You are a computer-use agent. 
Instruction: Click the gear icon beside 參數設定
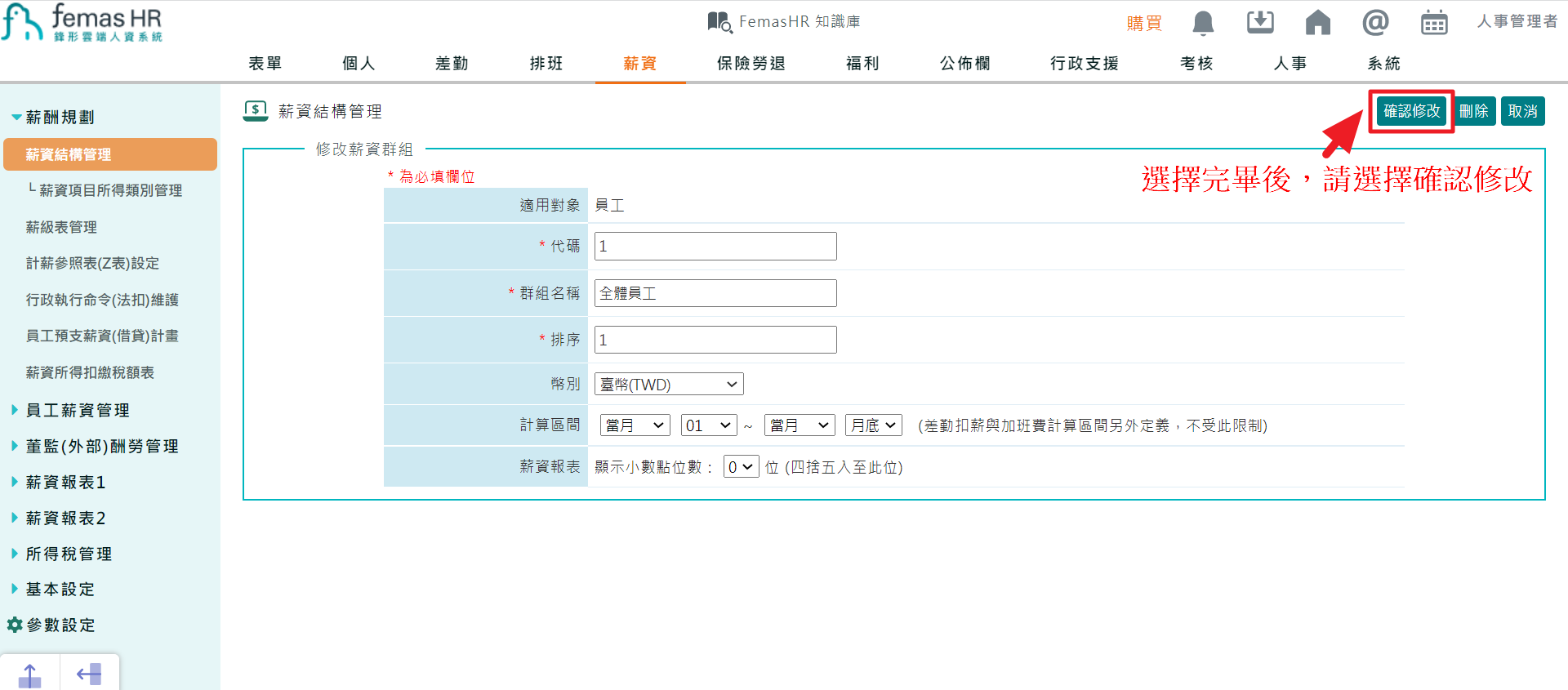tap(14, 625)
